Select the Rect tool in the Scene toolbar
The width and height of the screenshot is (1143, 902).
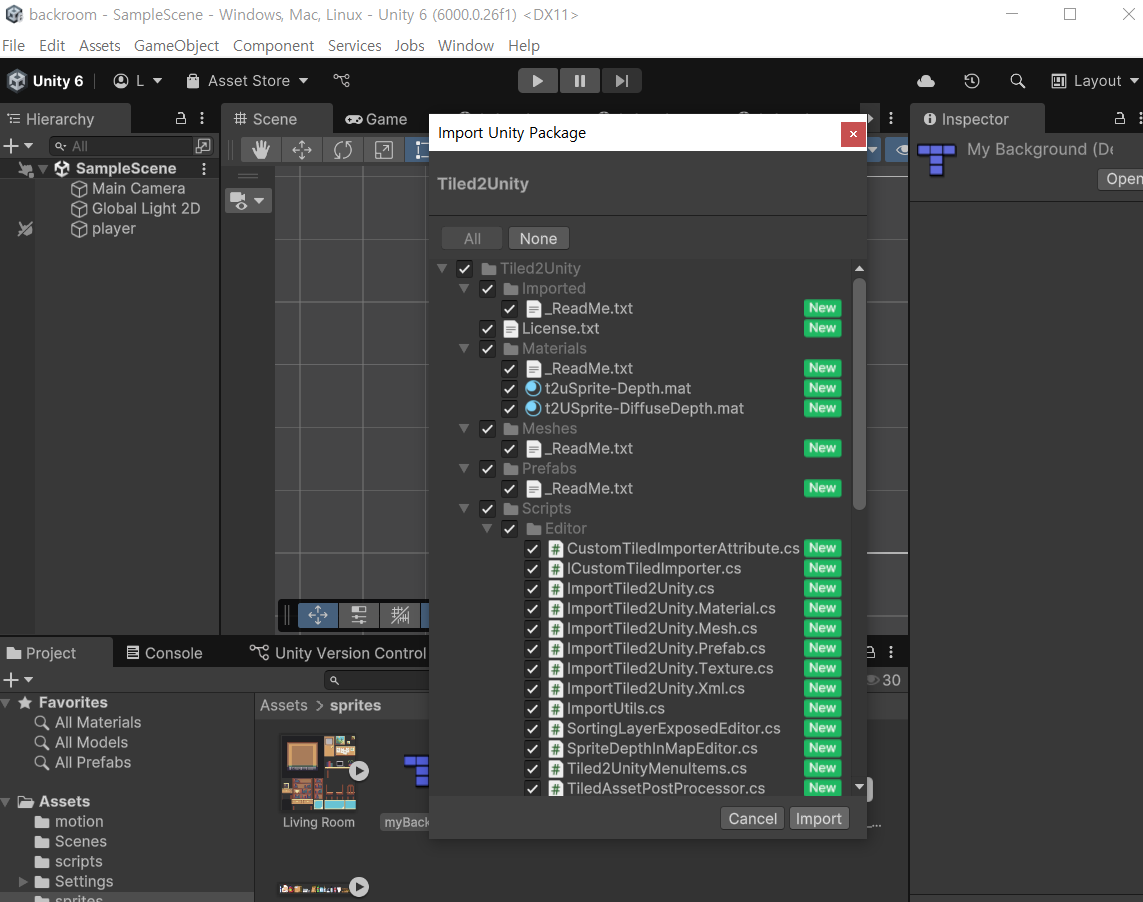(x=420, y=150)
